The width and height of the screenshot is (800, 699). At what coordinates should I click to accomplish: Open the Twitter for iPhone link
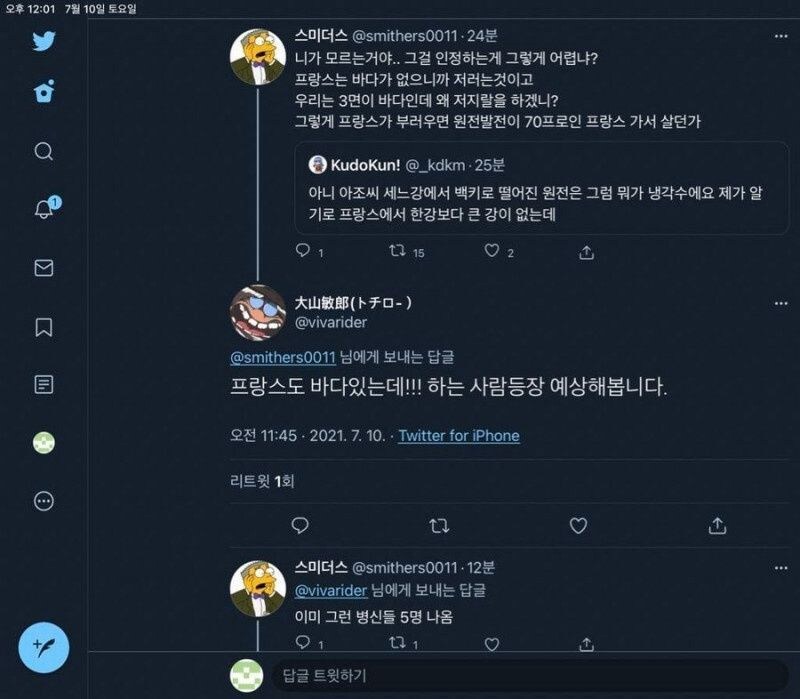[460, 436]
